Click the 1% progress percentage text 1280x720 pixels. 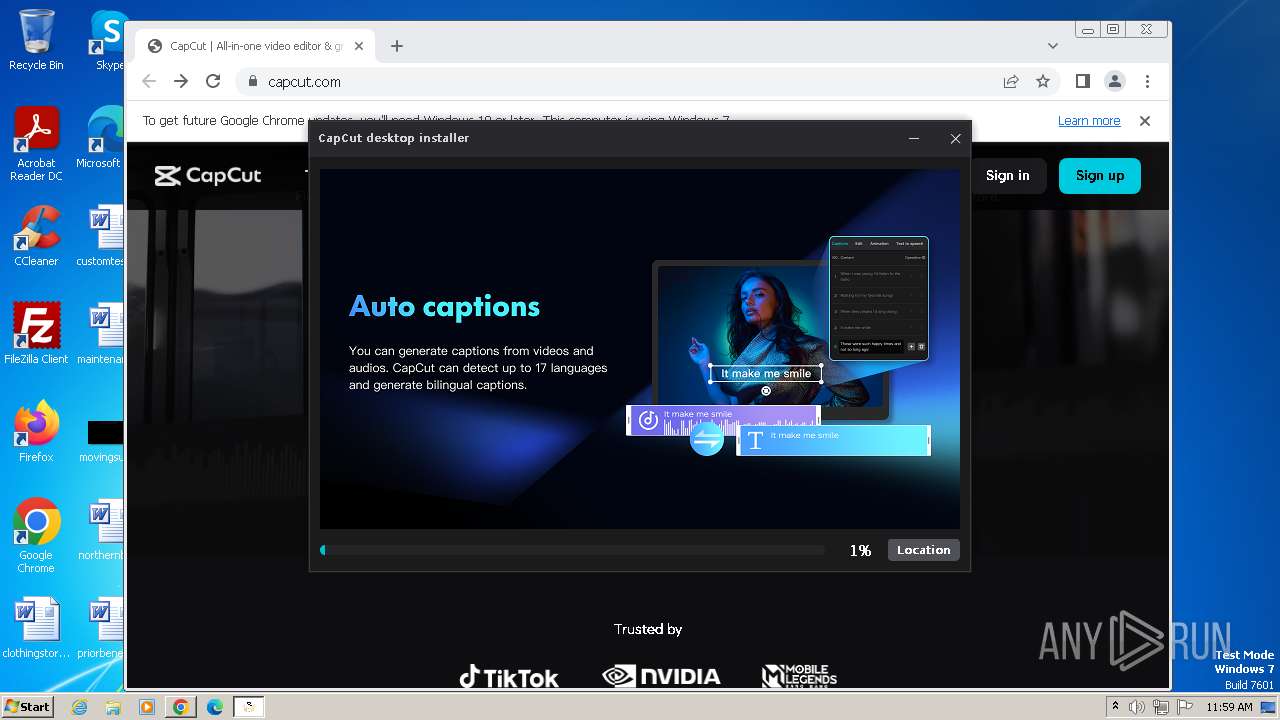pyautogui.click(x=860, y=550)
